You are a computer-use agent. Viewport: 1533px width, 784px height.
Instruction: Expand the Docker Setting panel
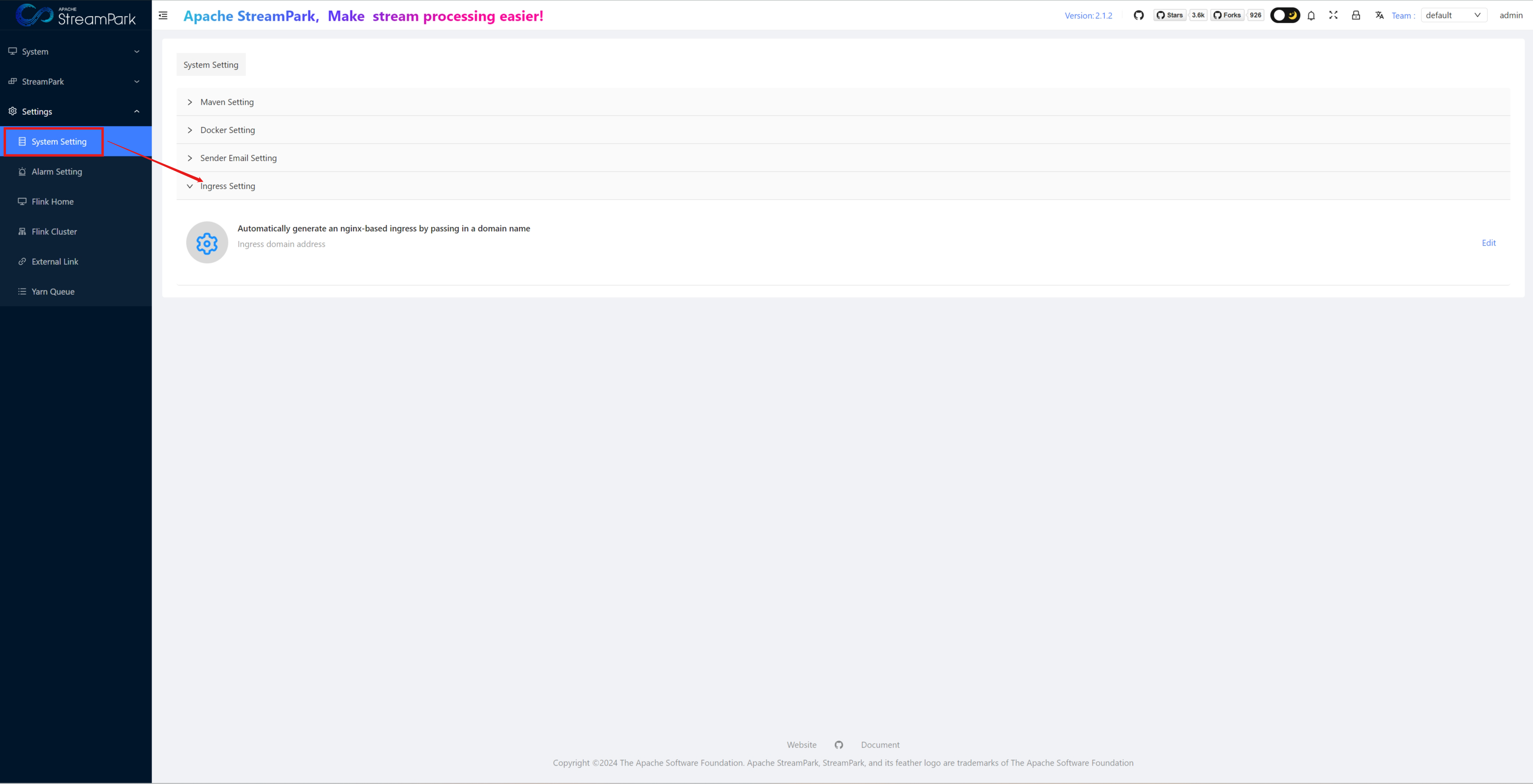coord(227,130)
